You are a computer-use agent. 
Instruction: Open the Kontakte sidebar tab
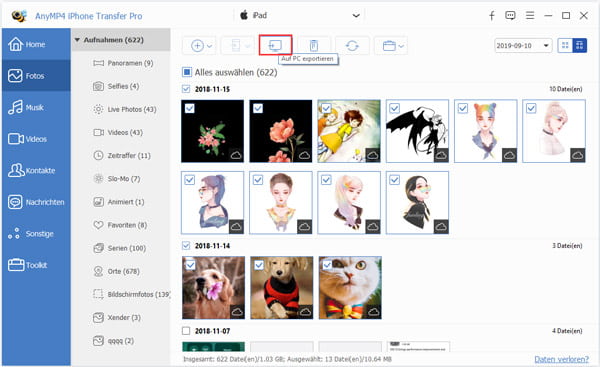coord(36,170)
